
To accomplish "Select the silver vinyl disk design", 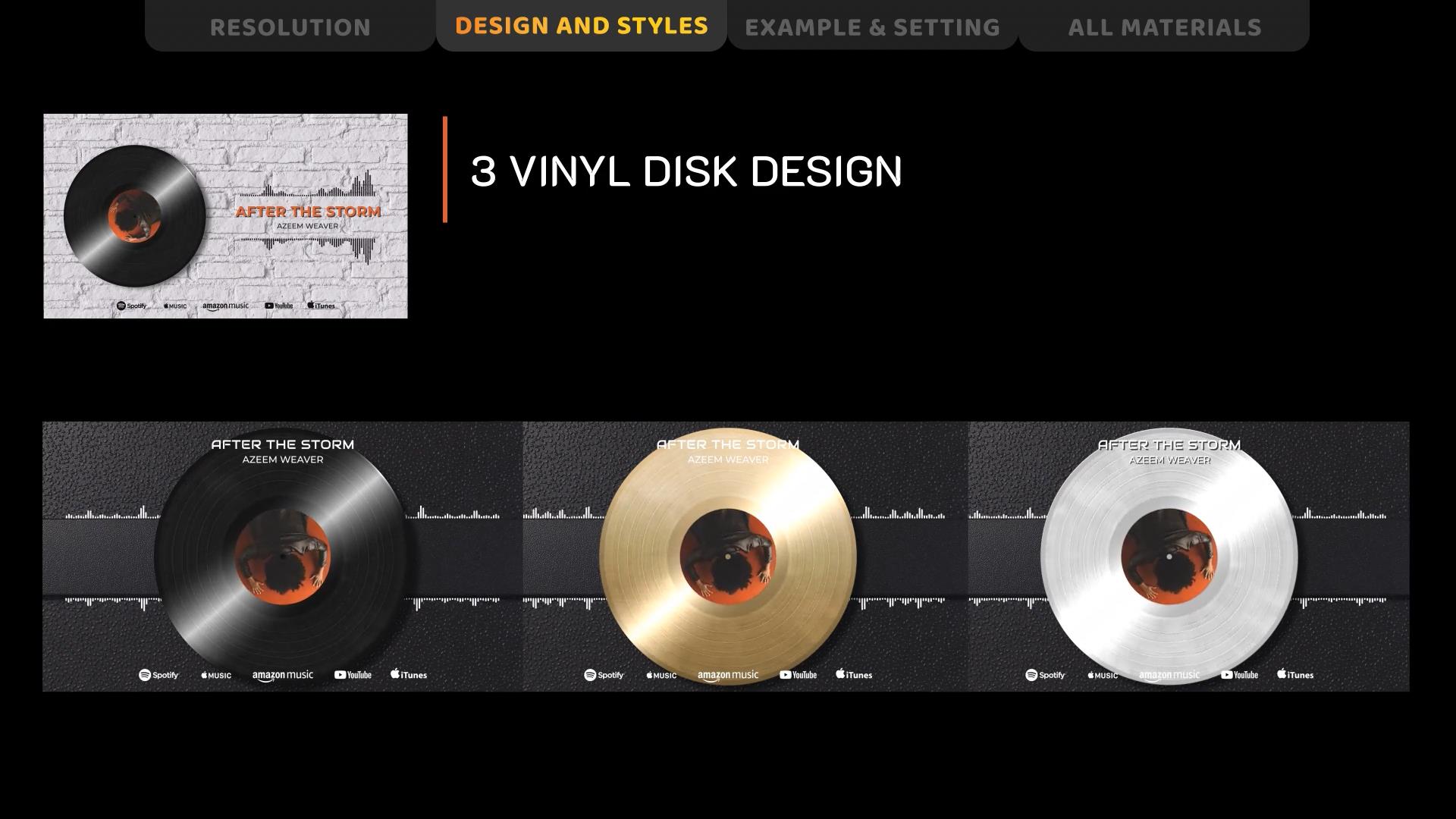I will pos(1189,557).
